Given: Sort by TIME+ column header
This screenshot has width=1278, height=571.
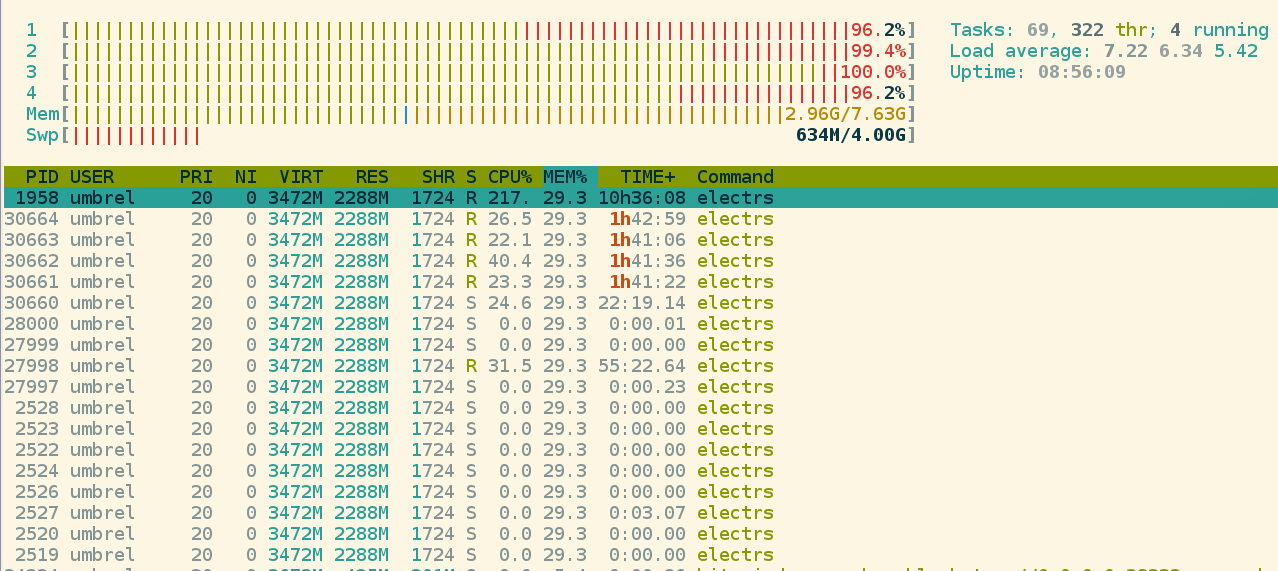Looking at the screenshot, I should [x=647, y=177].
